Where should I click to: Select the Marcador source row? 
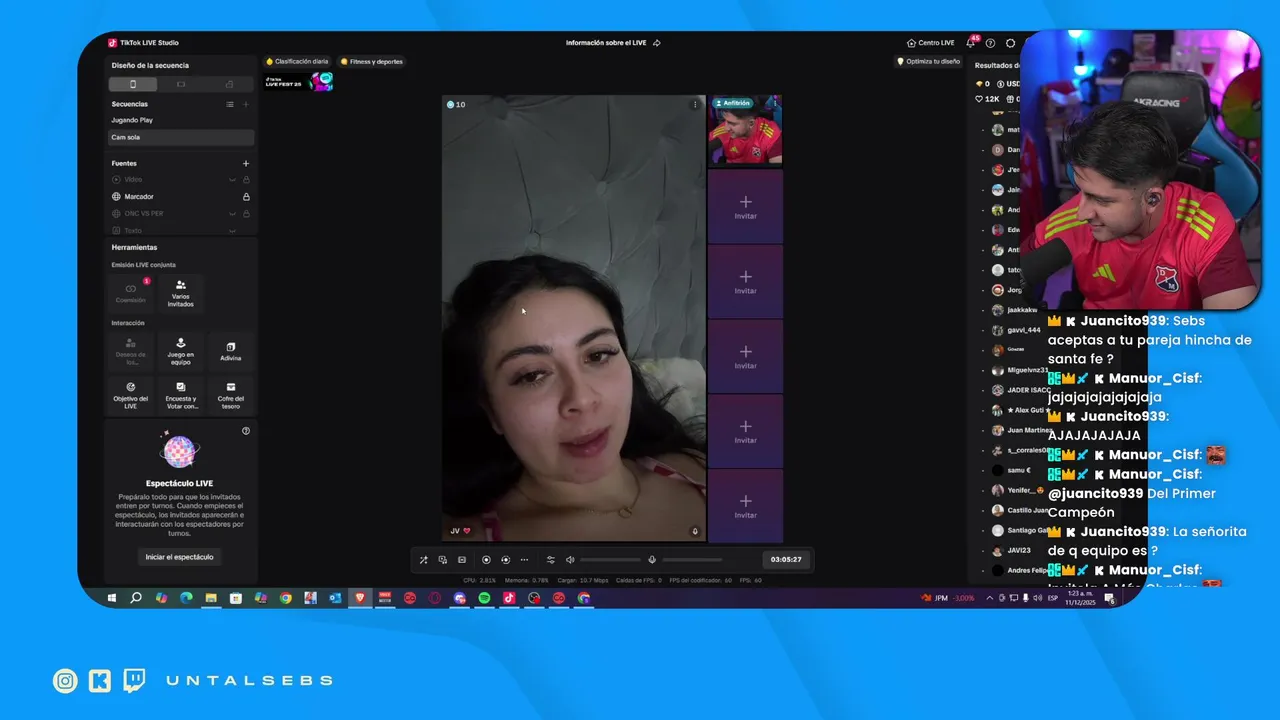(x=181, y=197)
